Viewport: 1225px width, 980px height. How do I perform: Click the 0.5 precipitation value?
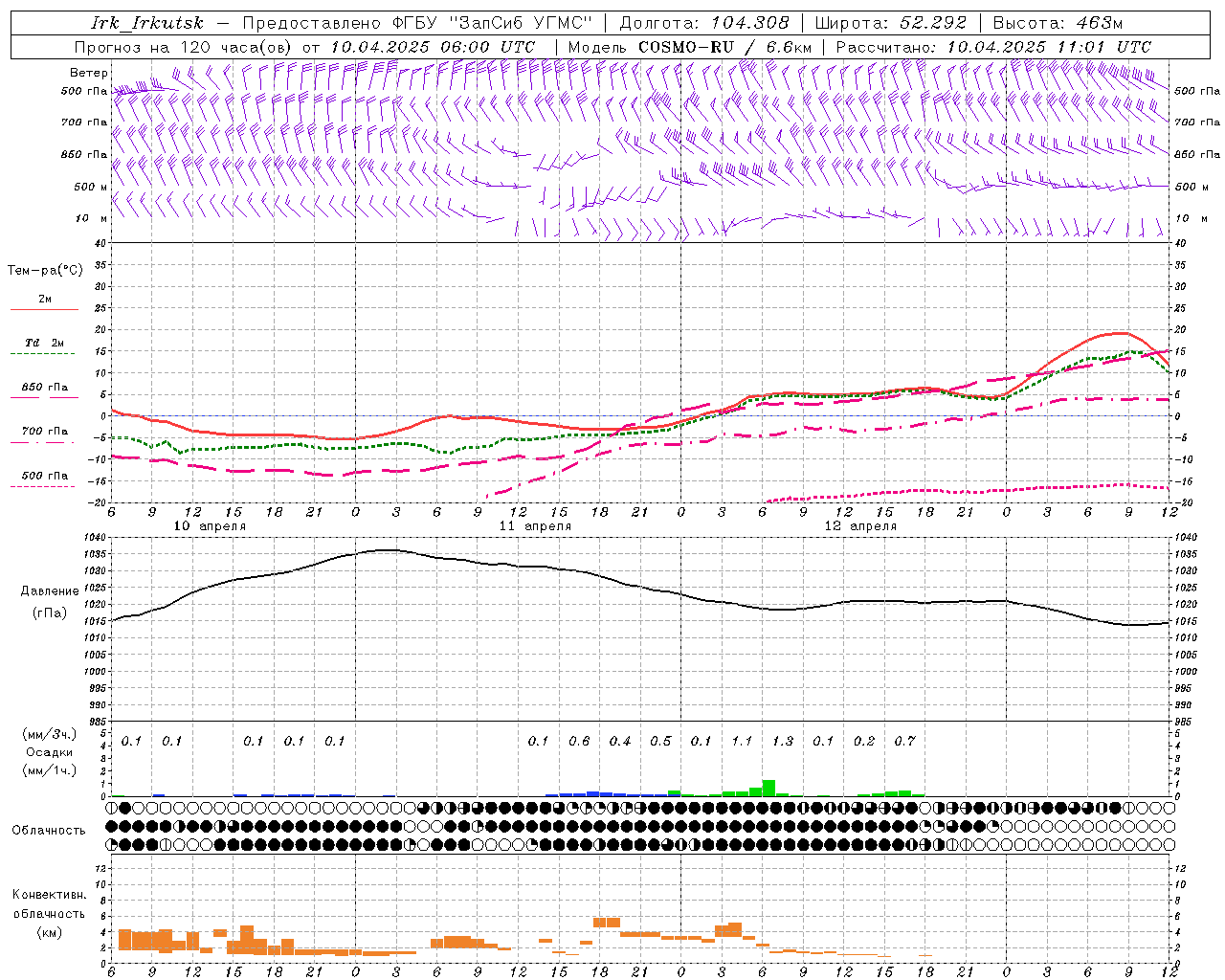(x=660, y=741)
